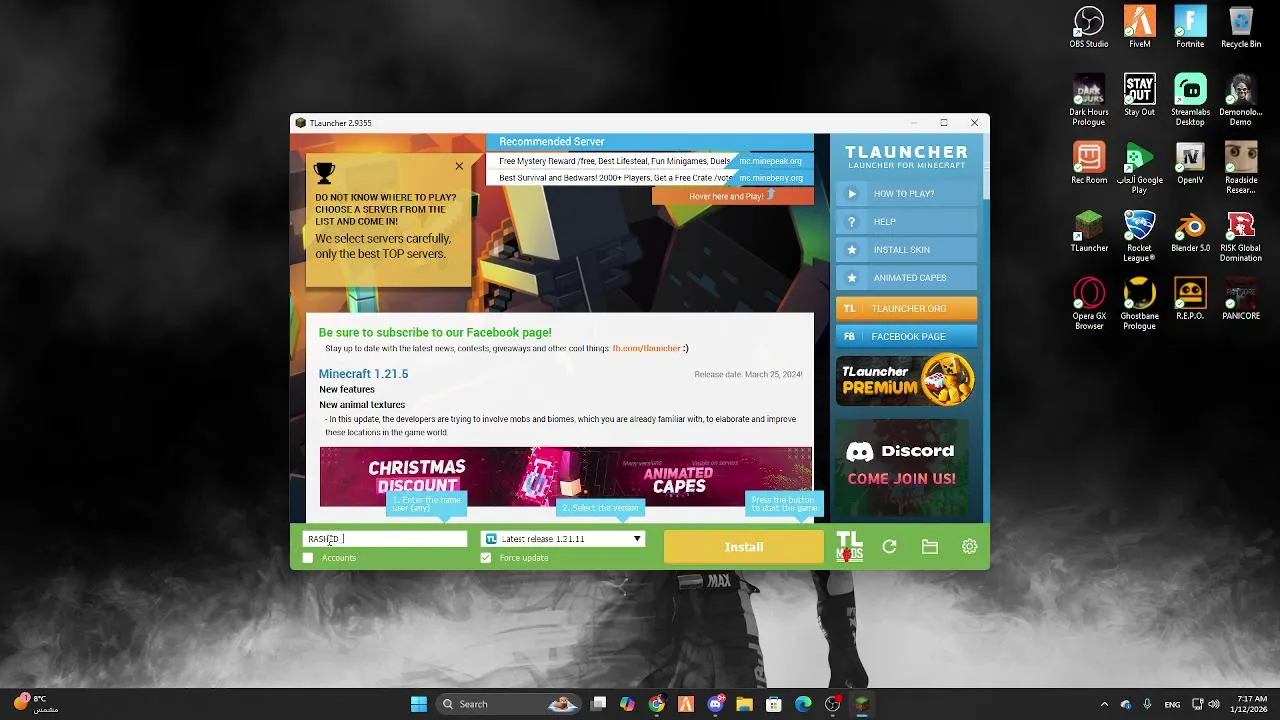
Task: Open Fortnite desktop shortcut
Action: [1190, 28]
